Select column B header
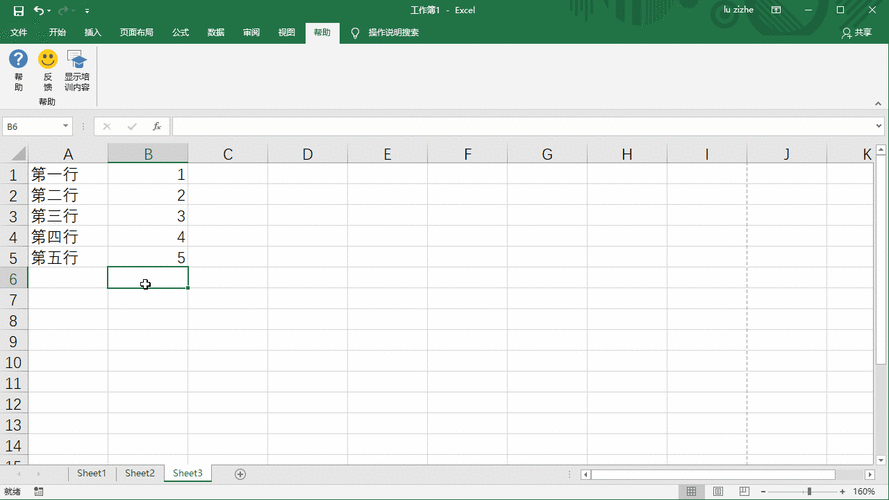Viewport: 889px width, 500px height. (148, 154)
